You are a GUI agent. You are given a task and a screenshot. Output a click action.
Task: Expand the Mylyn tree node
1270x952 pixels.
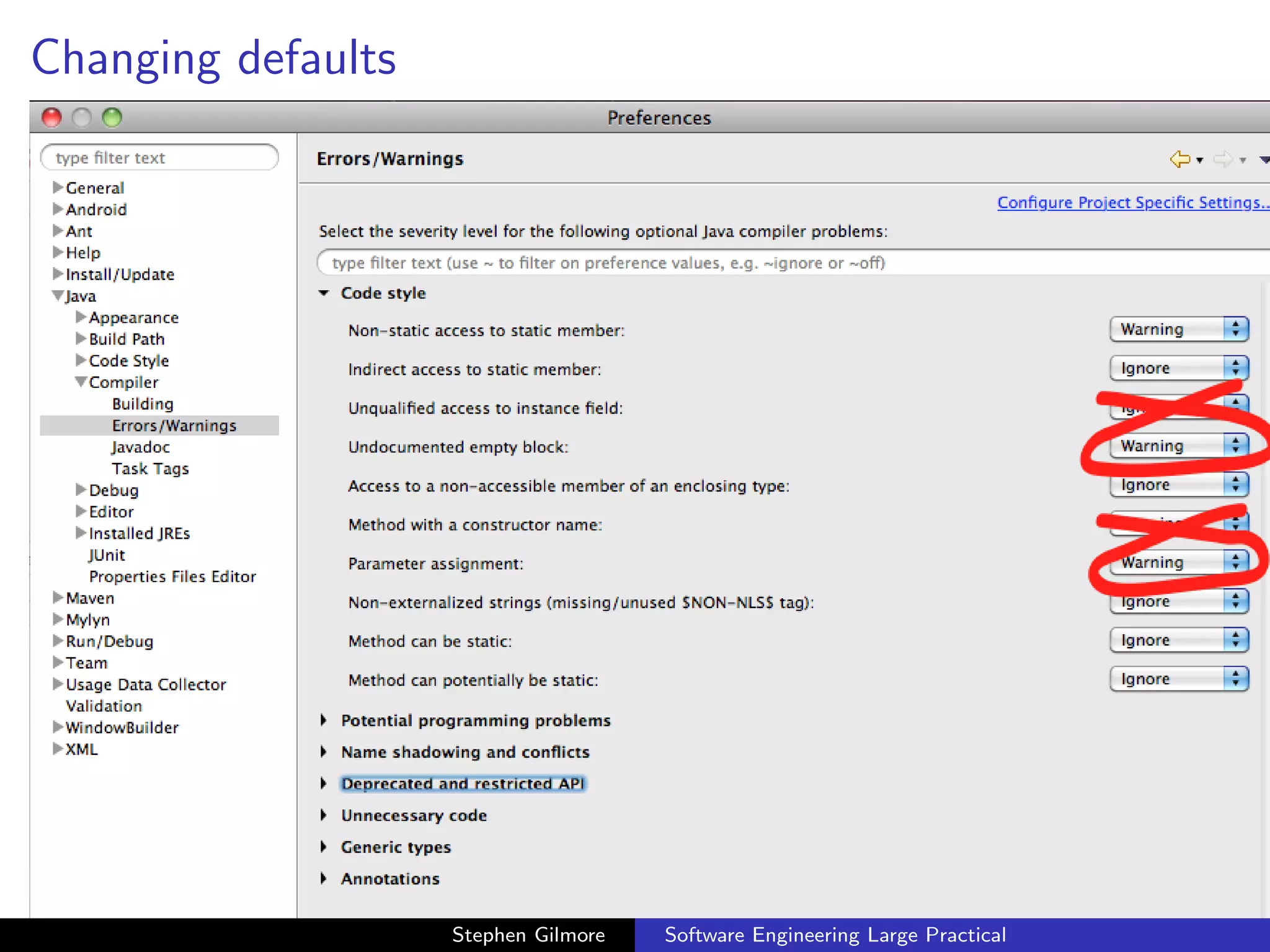click(x=58, y=619)
